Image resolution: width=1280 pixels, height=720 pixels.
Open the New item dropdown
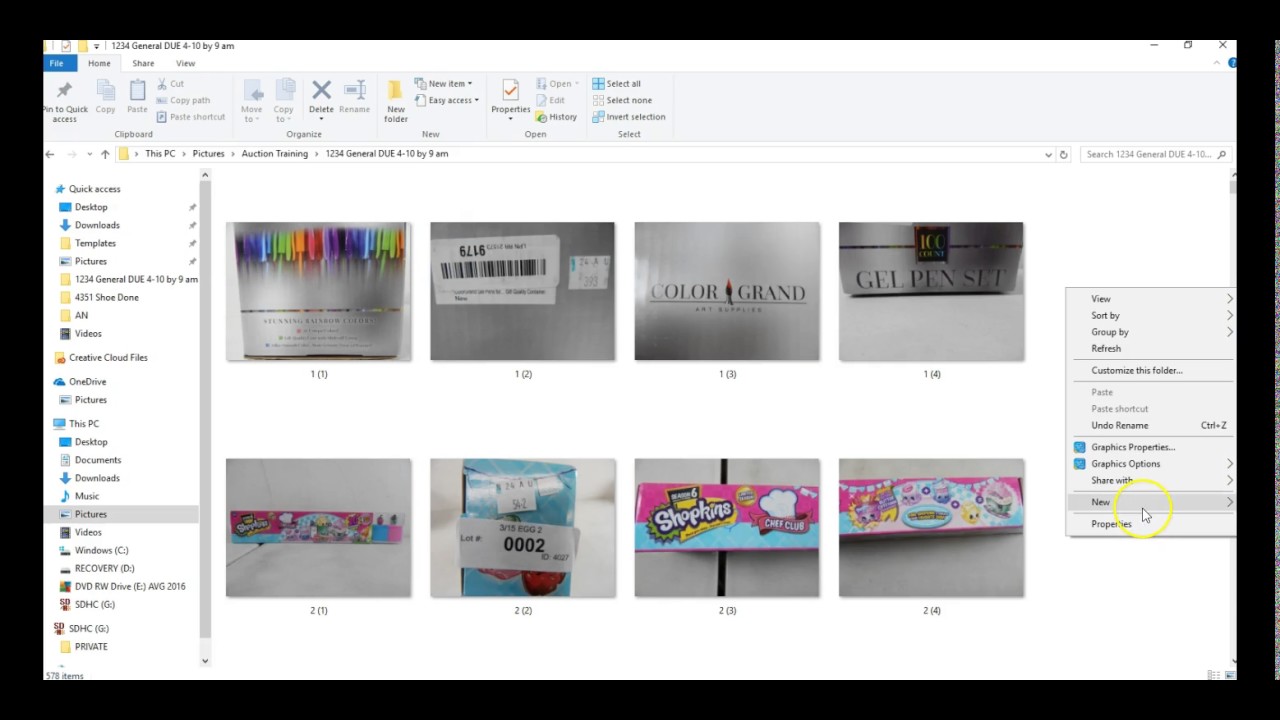coord(443,84)
